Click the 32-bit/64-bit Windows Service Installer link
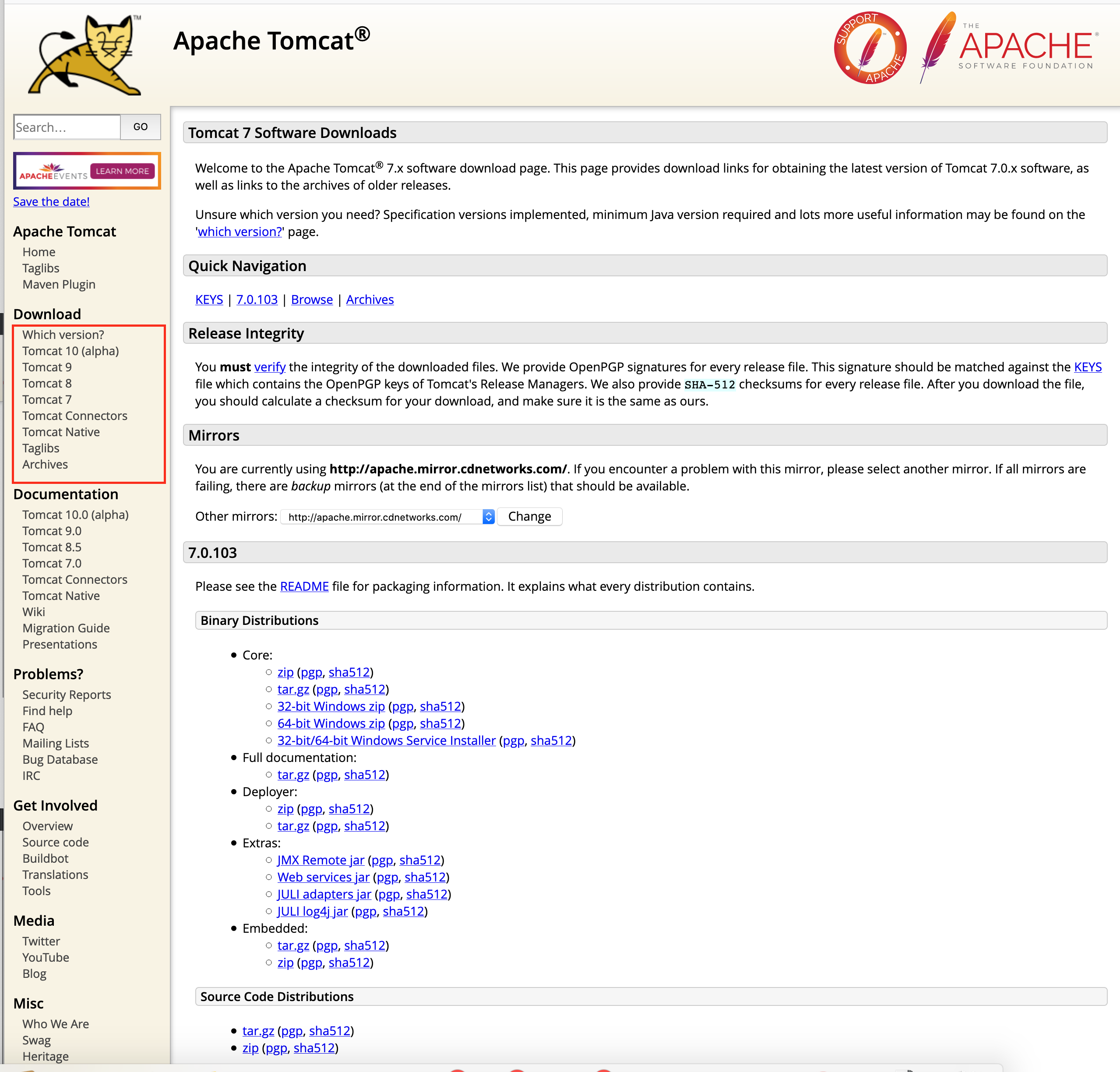1120x1072 pixels. pos(386,741)
